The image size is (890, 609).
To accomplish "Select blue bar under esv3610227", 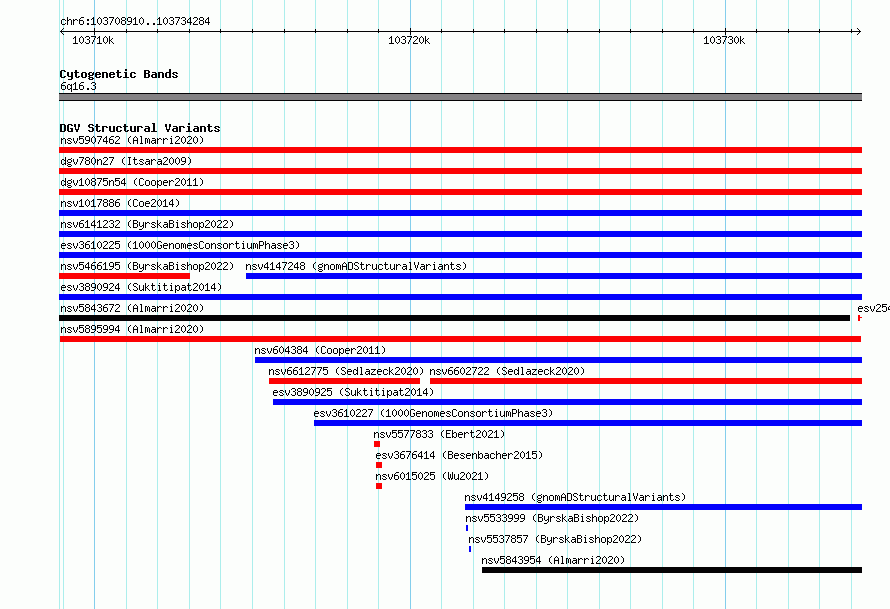I will pyautogui.click(x=588, y=423).
